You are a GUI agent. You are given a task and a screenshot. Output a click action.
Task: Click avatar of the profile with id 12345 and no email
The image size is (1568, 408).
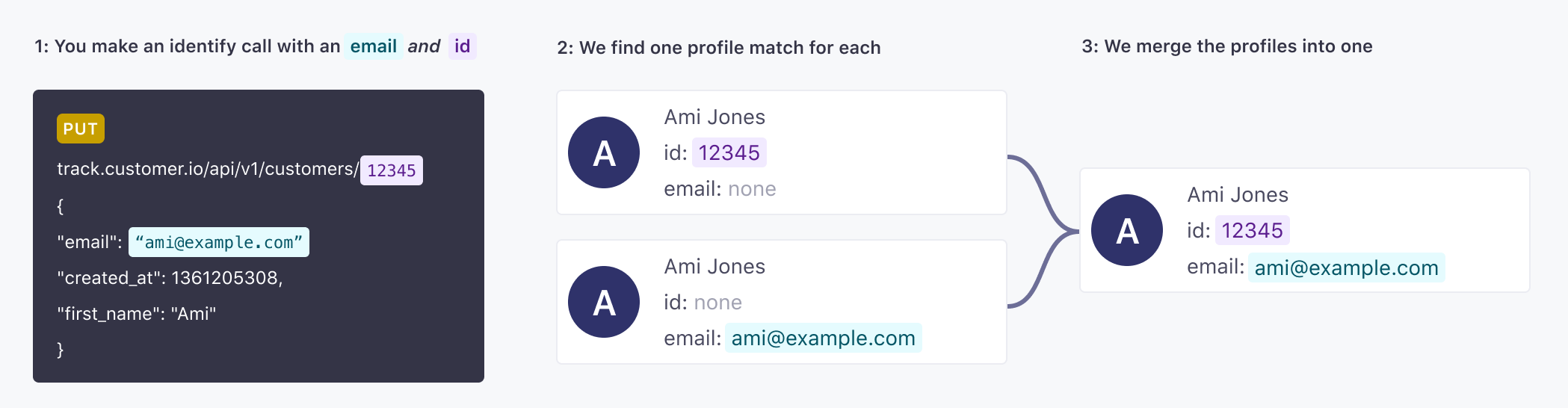(604, 152)
